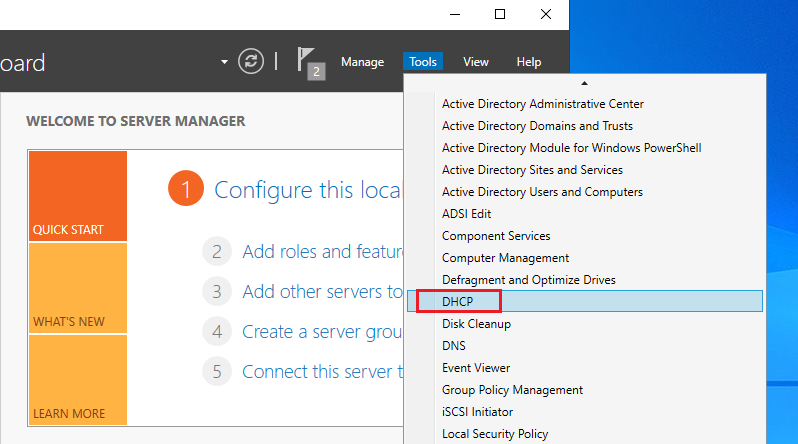Open Event Viewer tool

point(476,368)
